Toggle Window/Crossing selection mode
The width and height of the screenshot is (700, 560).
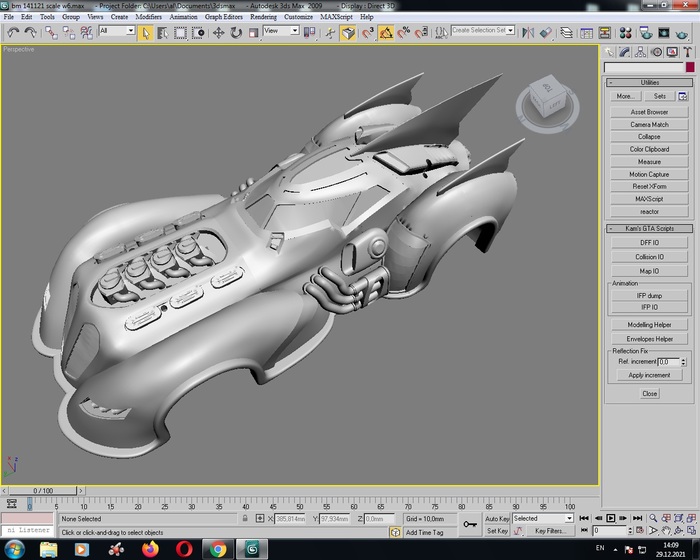click(x=198, y=33)
